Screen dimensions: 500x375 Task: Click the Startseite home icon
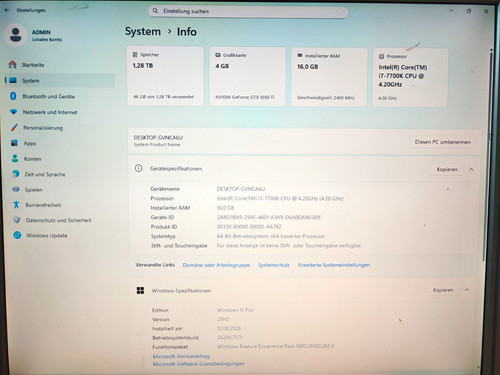coord(13,64)
